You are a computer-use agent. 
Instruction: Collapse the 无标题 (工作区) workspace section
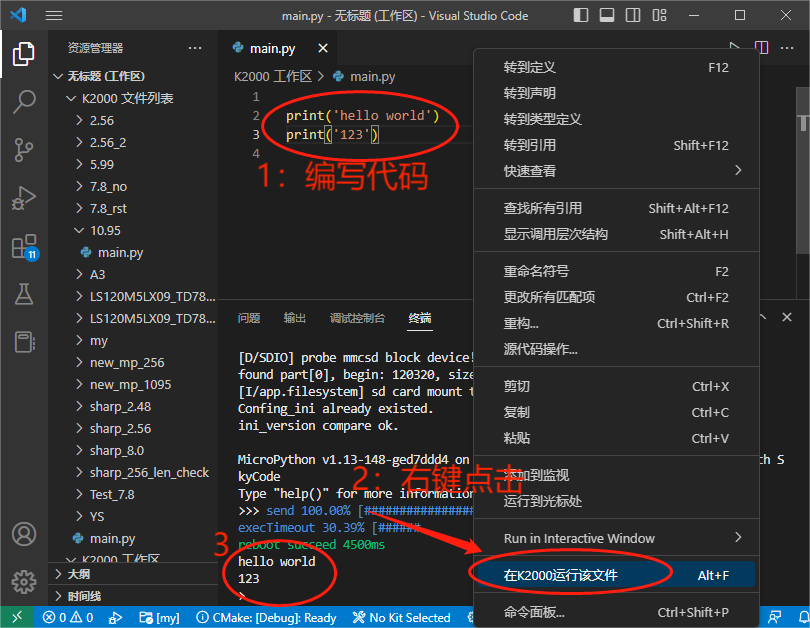(x=133, y=76)
